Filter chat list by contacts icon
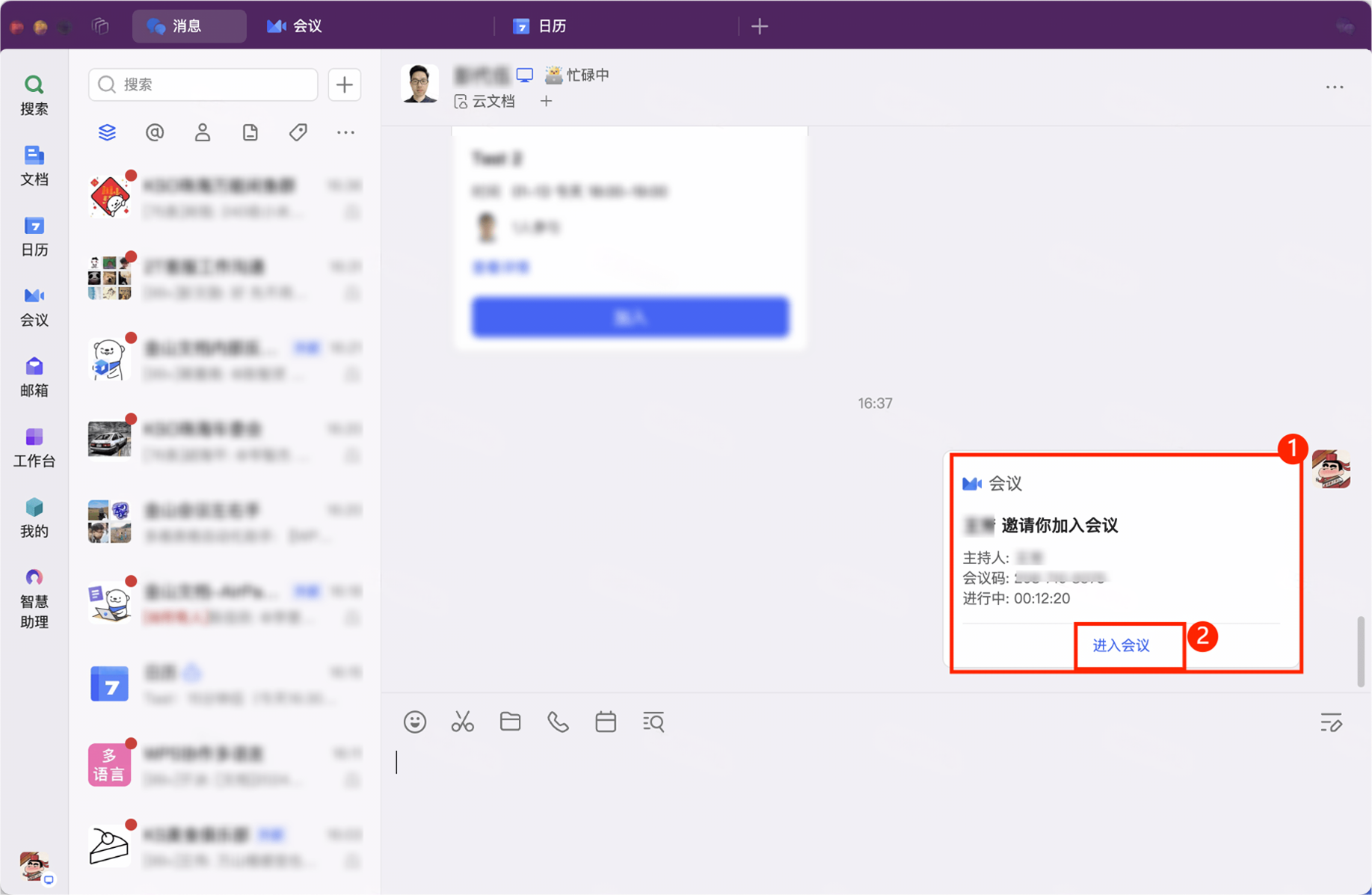 [x=203, y=132]
